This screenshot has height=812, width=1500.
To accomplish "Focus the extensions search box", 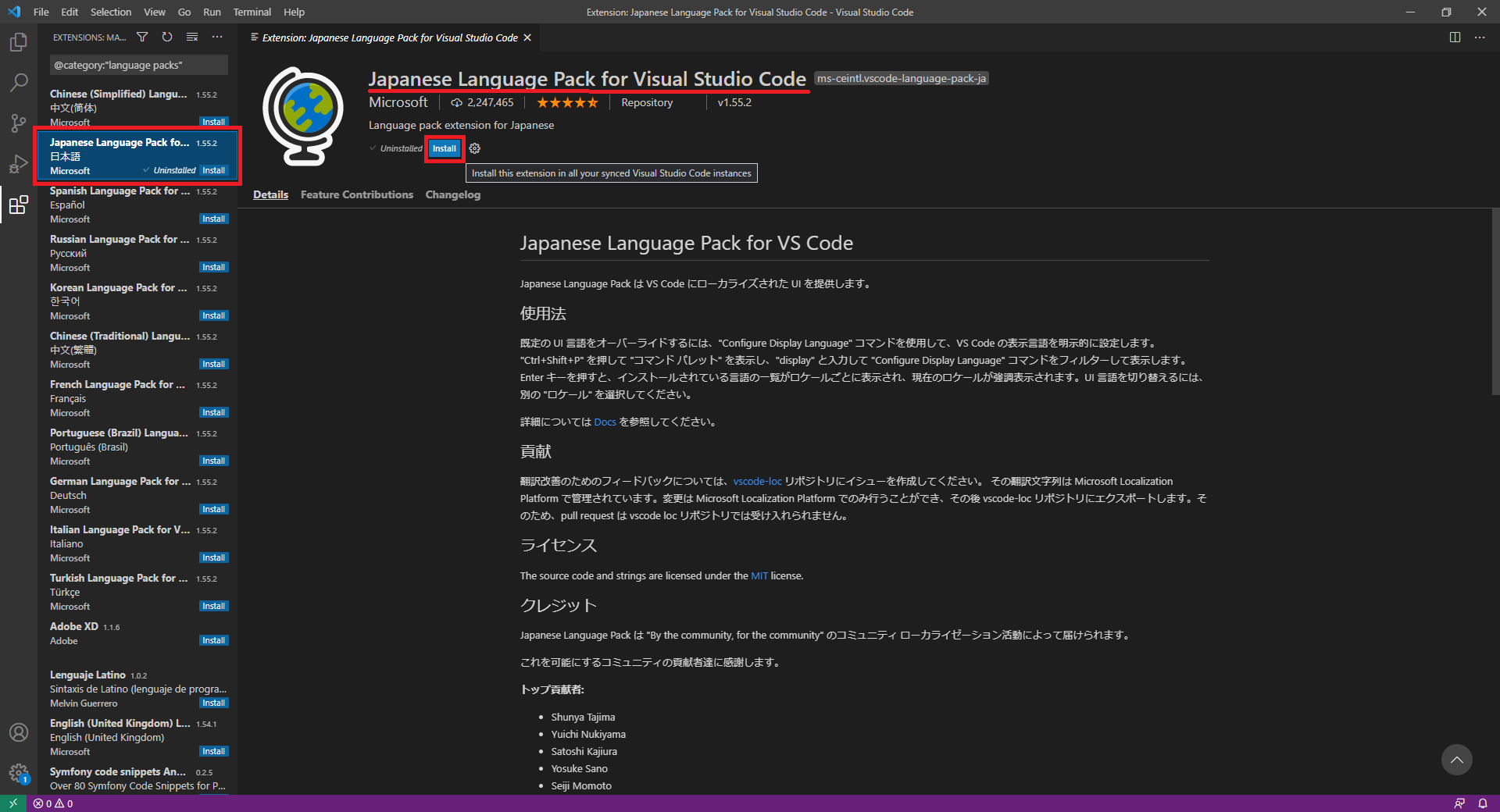I will (139, 65).
